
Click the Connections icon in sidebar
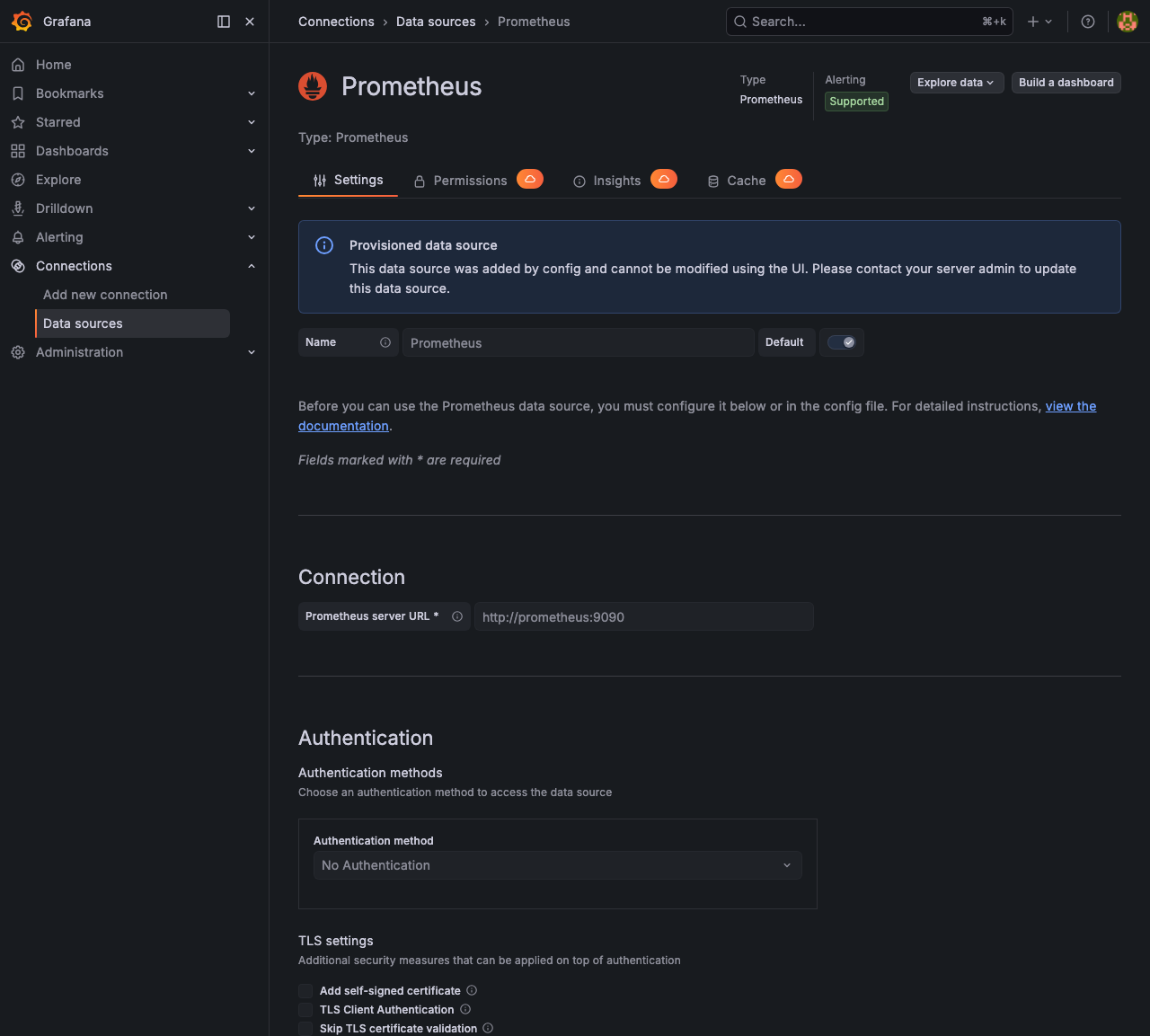tap(18, 266)
